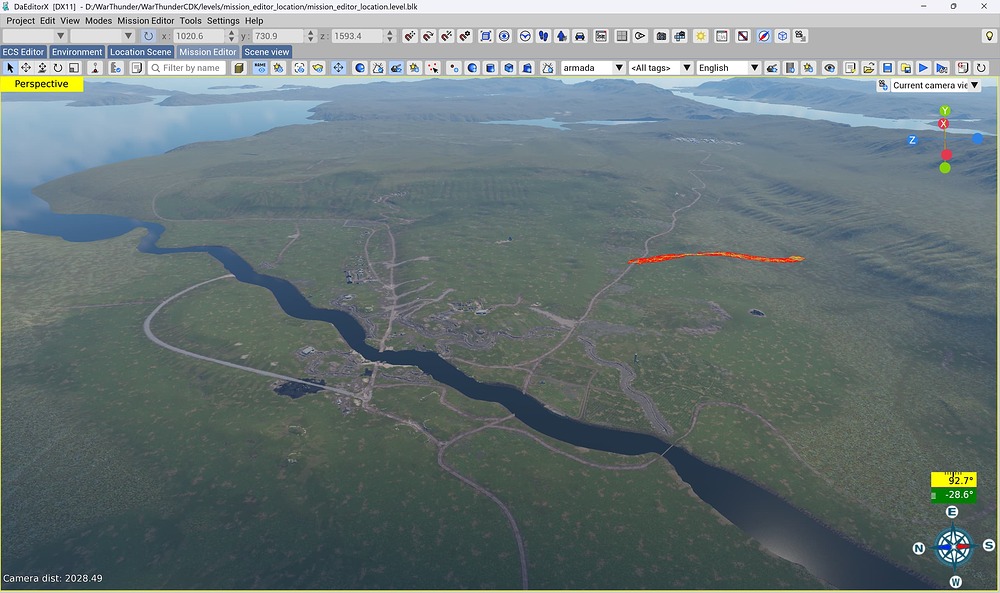The height and width of the screenshot is (593, 1000).
Task: Click the blue sphere zone icon
Action: (x=472, y=68)
